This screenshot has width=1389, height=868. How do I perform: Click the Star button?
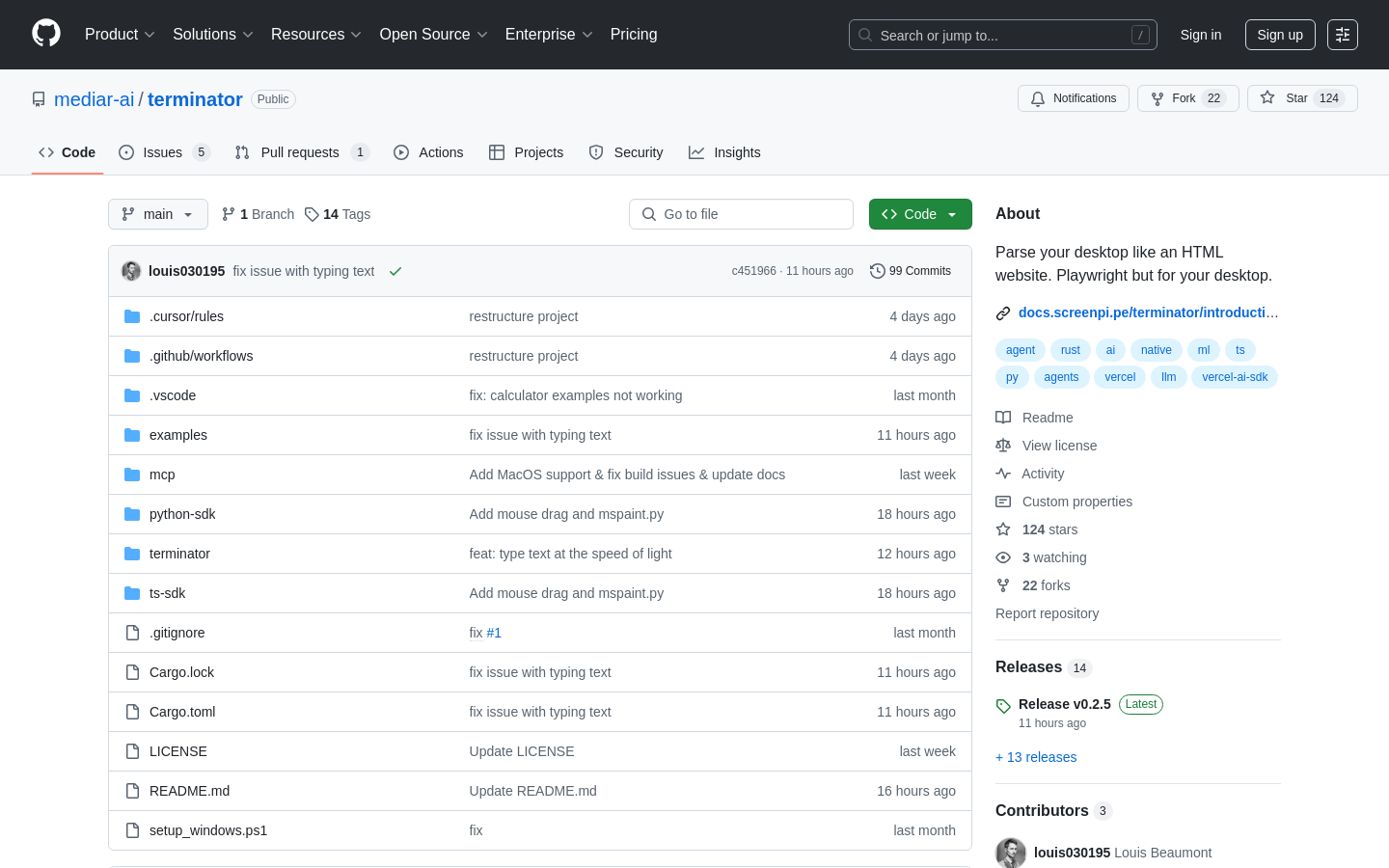[x=1302, y=98]
